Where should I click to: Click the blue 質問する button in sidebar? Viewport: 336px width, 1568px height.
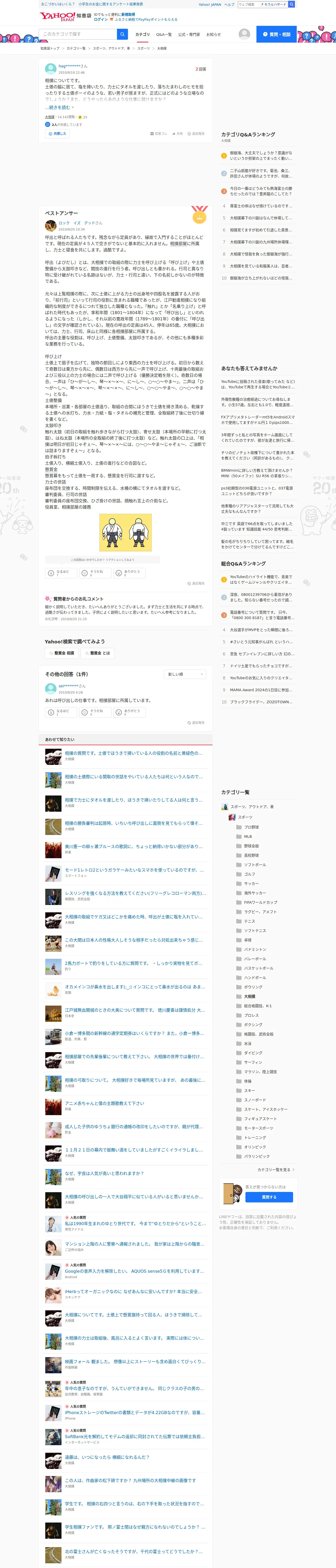(x=269, y=1197)
